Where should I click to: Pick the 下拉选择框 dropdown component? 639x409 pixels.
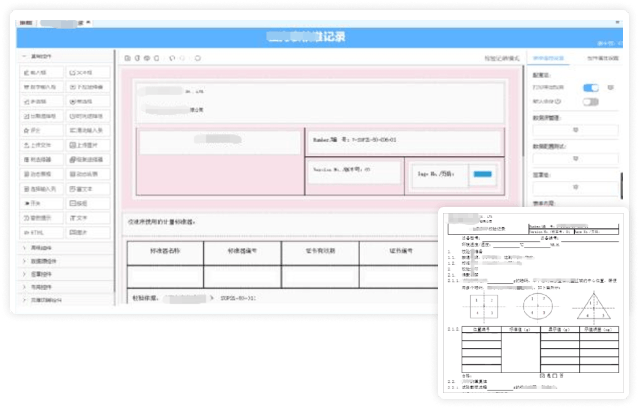[88, 87]
